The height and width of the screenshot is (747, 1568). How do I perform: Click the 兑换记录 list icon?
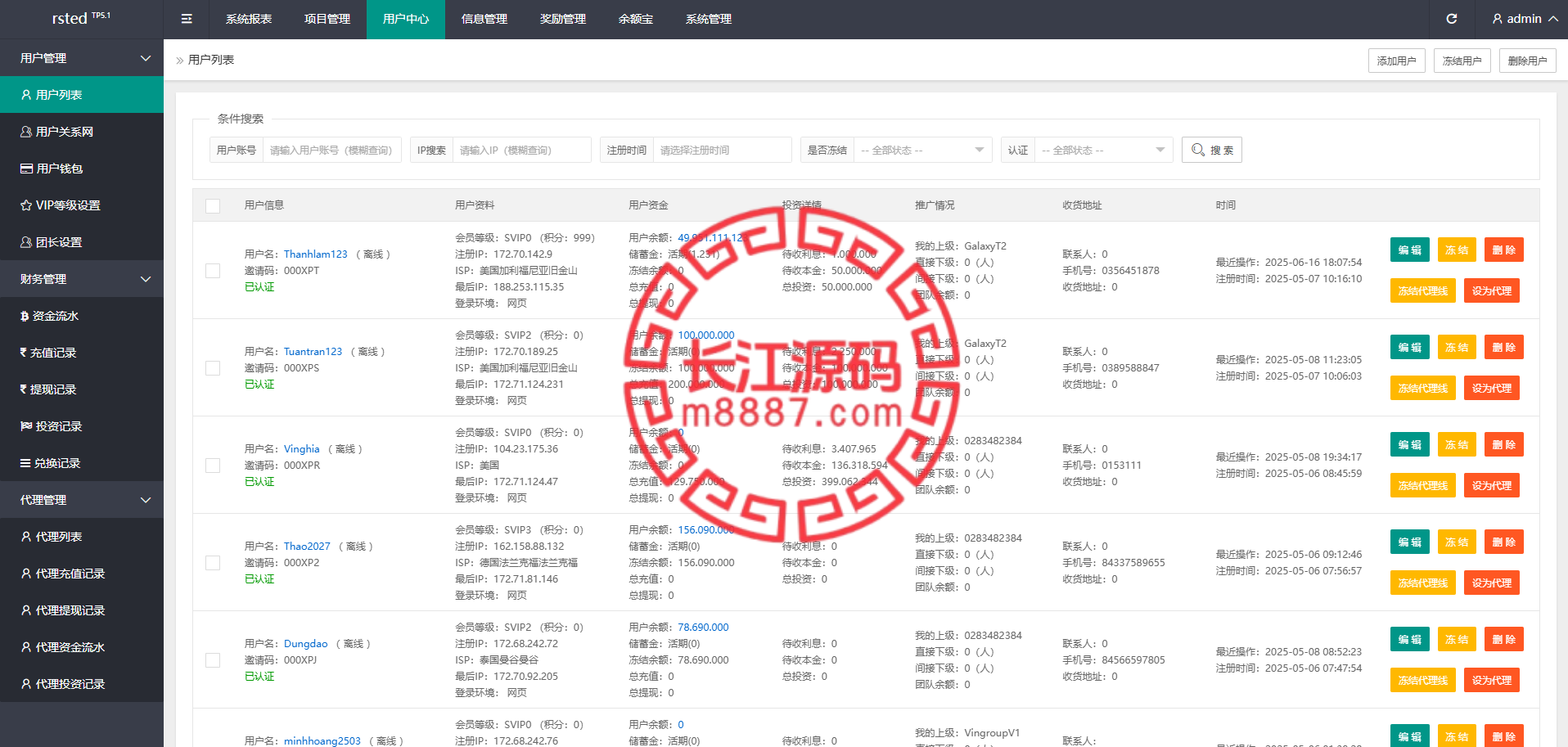(25, 463)
